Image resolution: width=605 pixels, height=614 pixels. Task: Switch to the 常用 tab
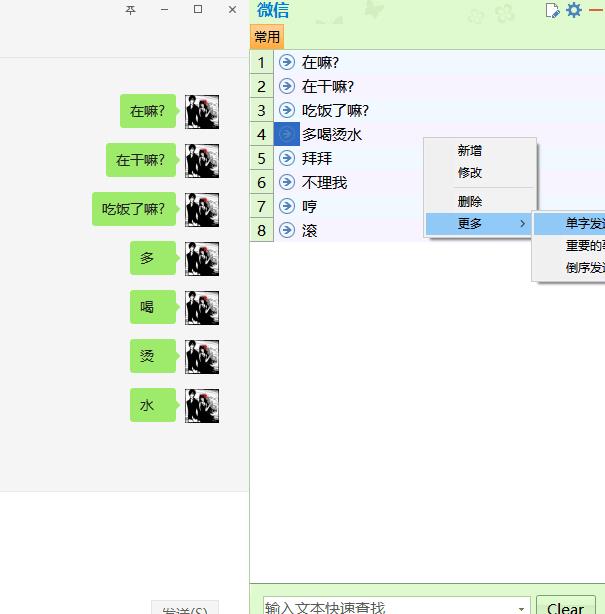tap(267, 37)
